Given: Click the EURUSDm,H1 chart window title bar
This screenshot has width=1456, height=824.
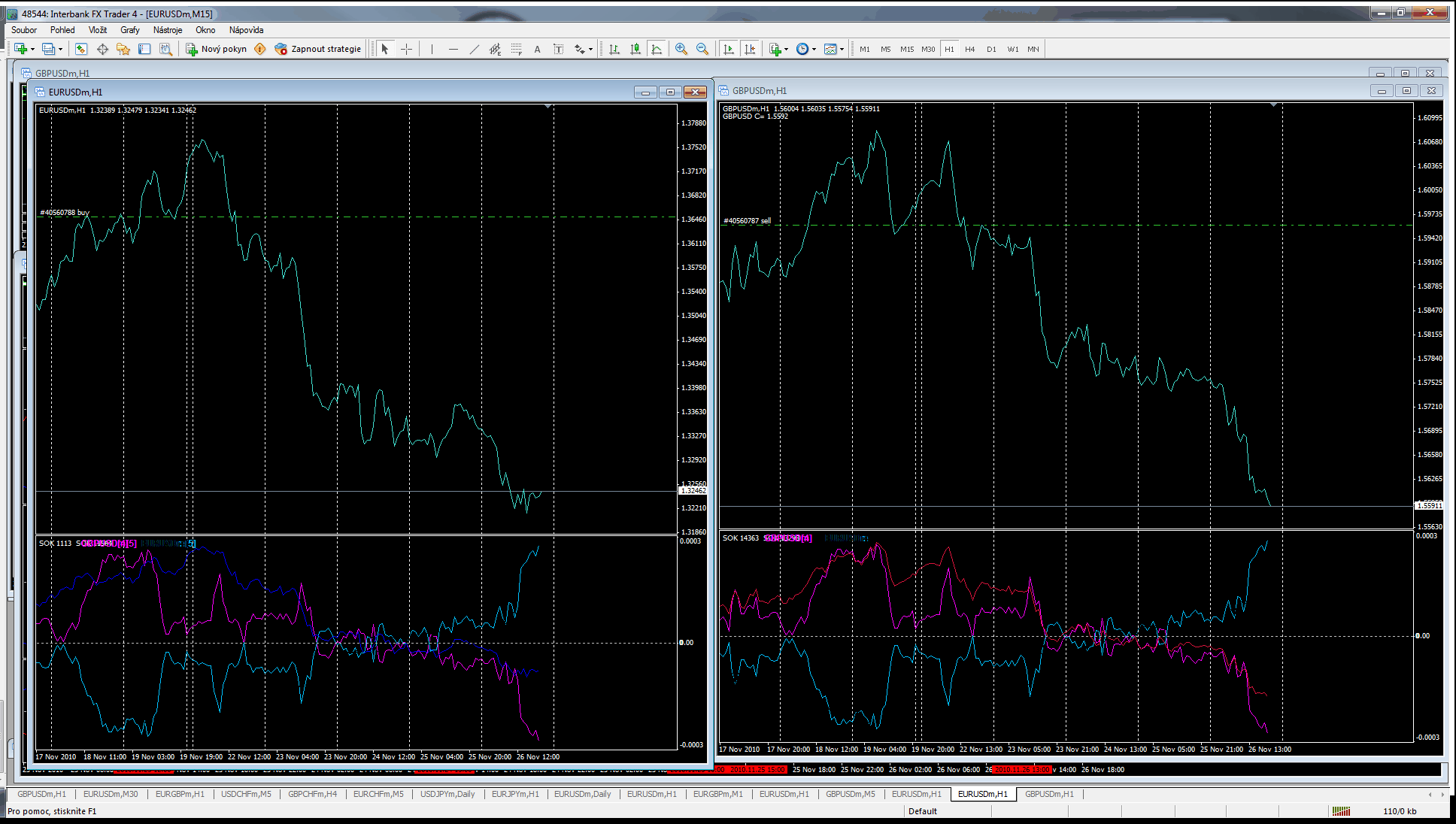Looking at the screenshot, I should point(338,92).
